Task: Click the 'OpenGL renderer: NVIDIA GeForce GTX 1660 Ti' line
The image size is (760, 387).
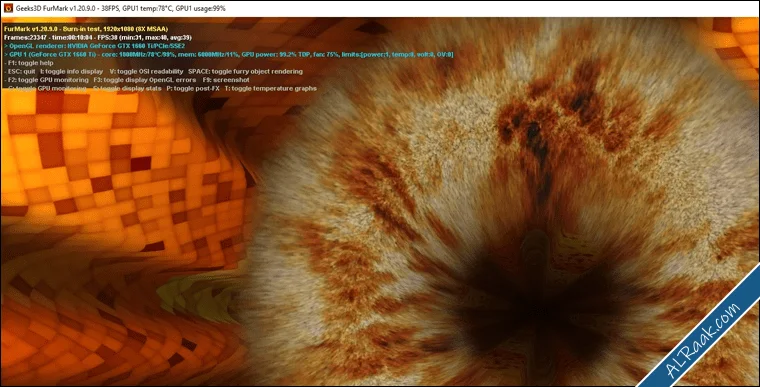Action: click(x=95, y=46)
